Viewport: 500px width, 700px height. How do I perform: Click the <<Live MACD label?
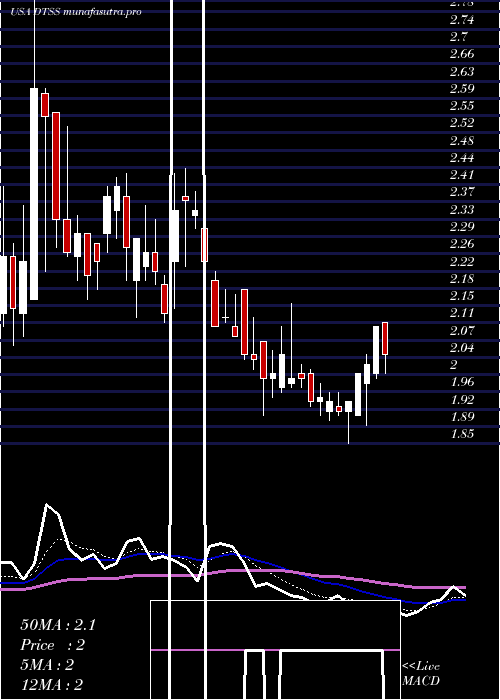tap(421, 673)
